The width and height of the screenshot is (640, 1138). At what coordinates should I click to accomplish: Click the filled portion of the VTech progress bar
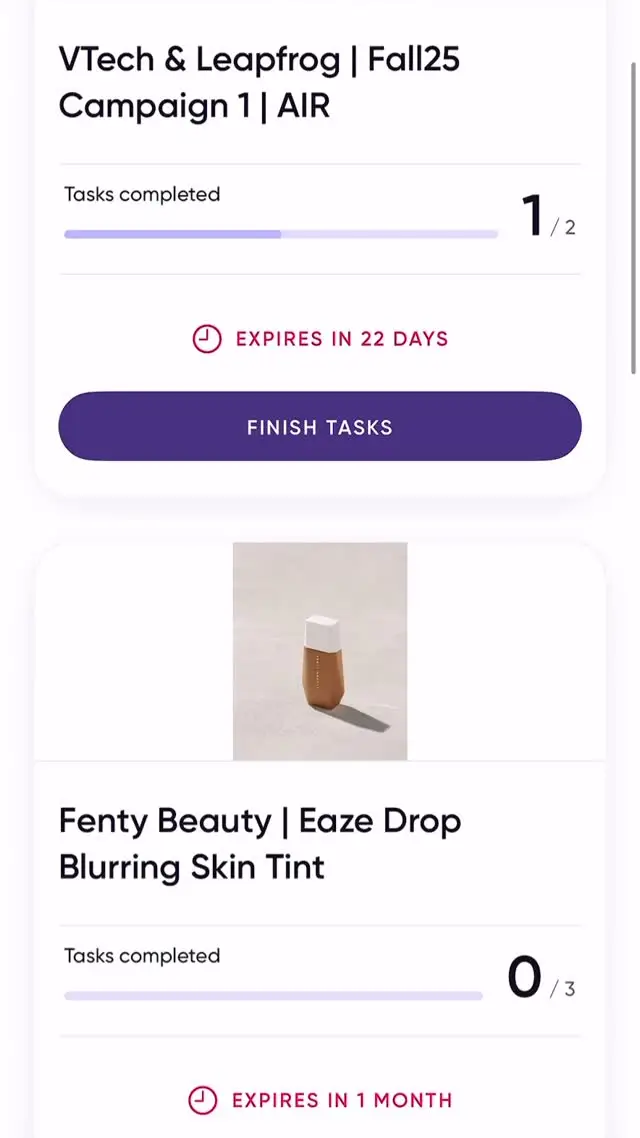point(173,234)
